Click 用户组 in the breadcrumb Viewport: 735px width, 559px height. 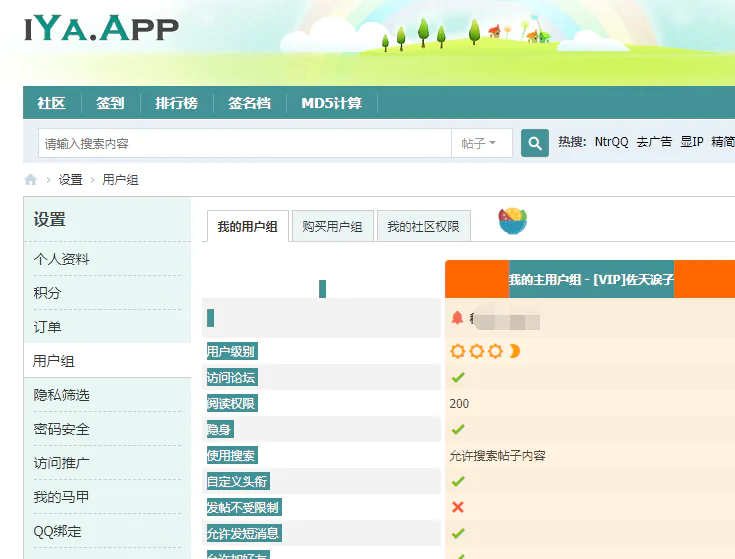point(120,179)
